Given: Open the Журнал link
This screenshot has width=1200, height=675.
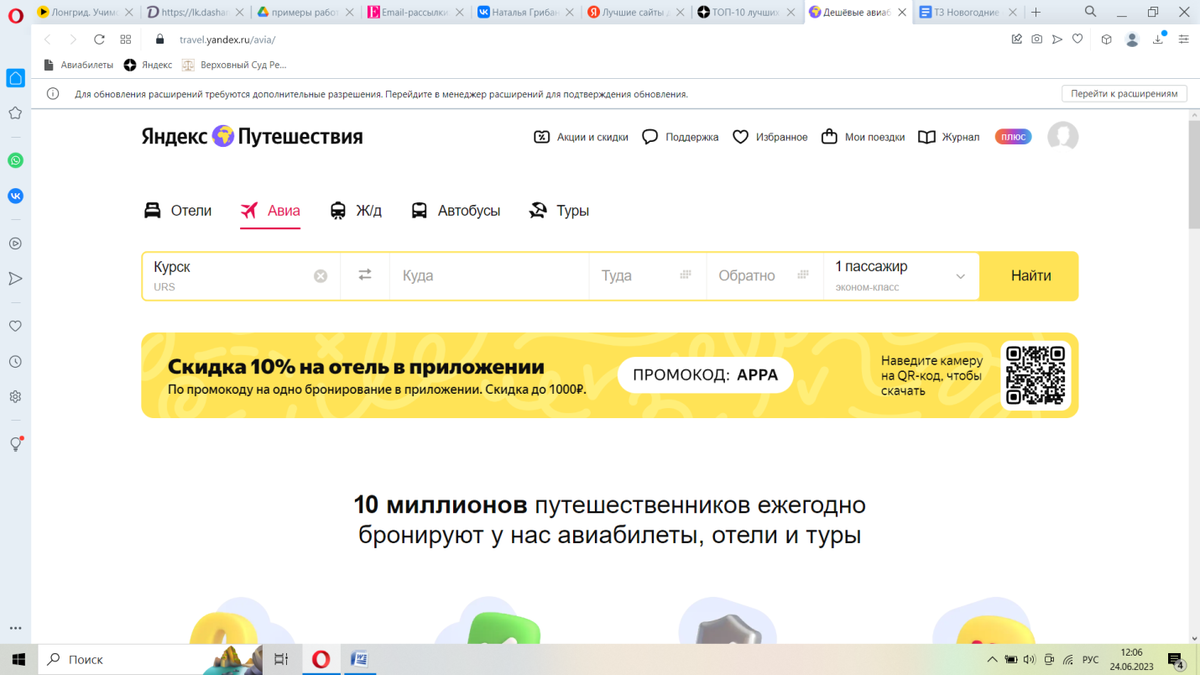Looking at the screenshot, I should tap(949, 137).
